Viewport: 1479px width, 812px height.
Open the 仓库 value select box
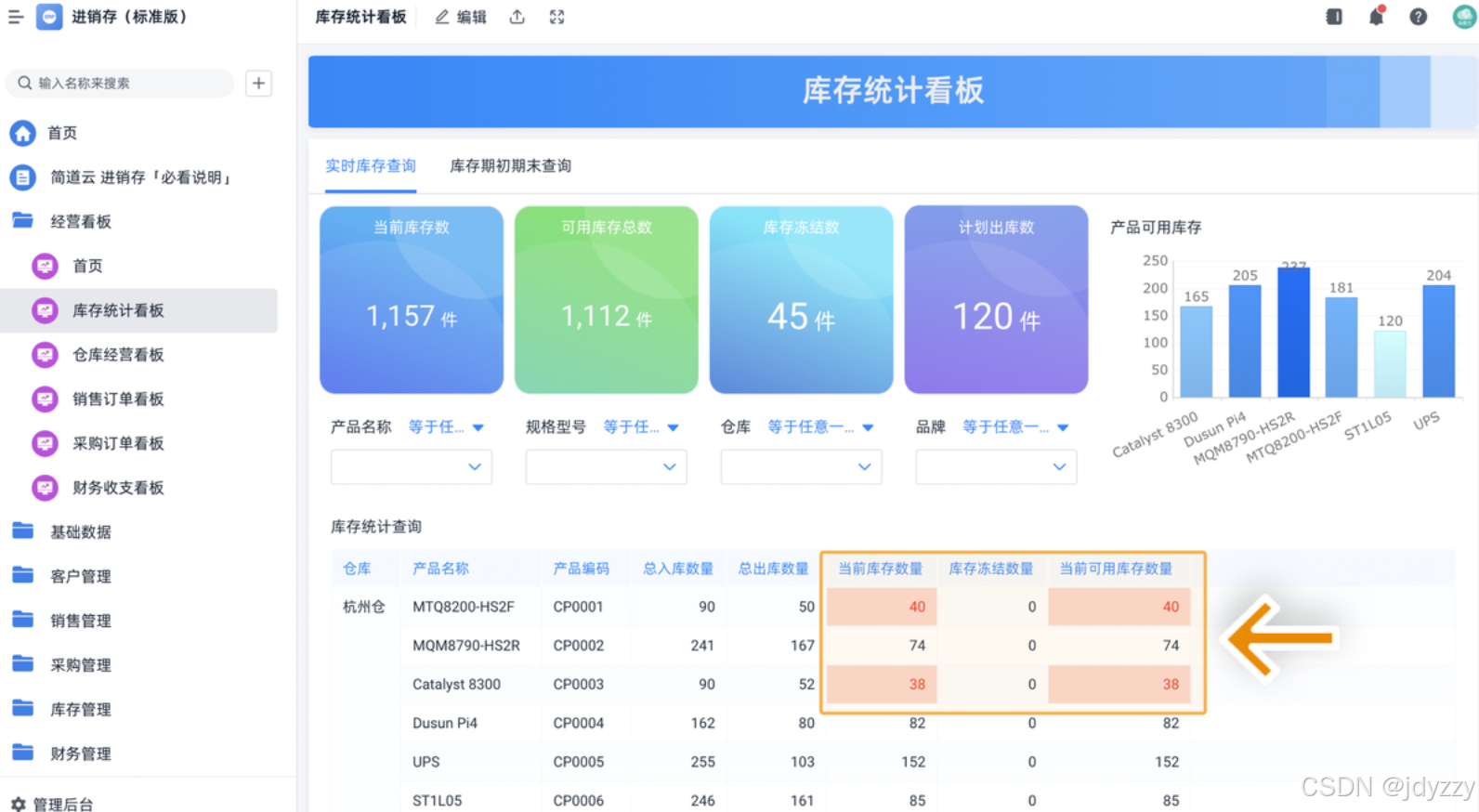(802, 467)
